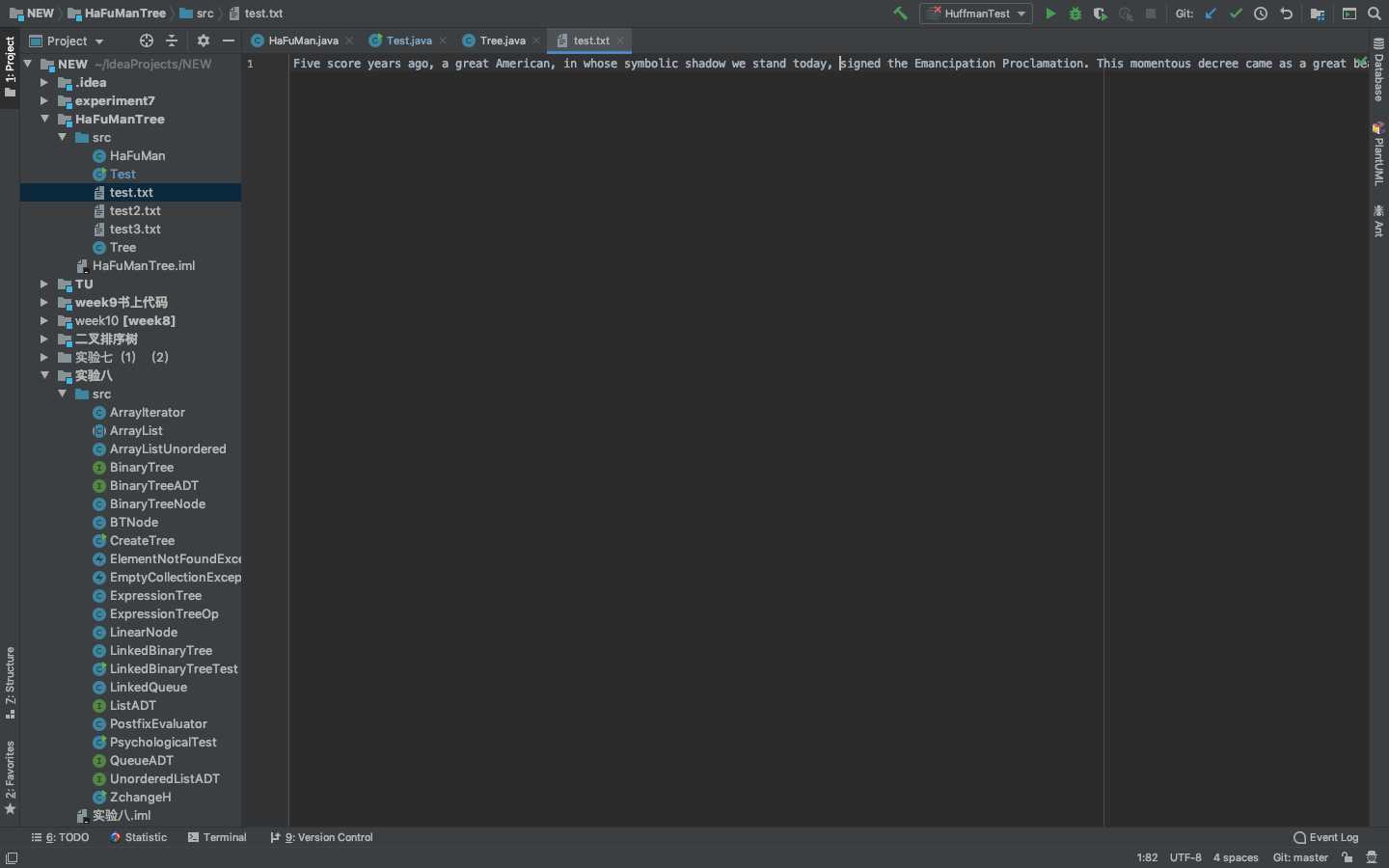Screen dimensions: 1389x868
Task: Click HaFuManTree in the breadcrumb bar
Action: tap(117, 14)
